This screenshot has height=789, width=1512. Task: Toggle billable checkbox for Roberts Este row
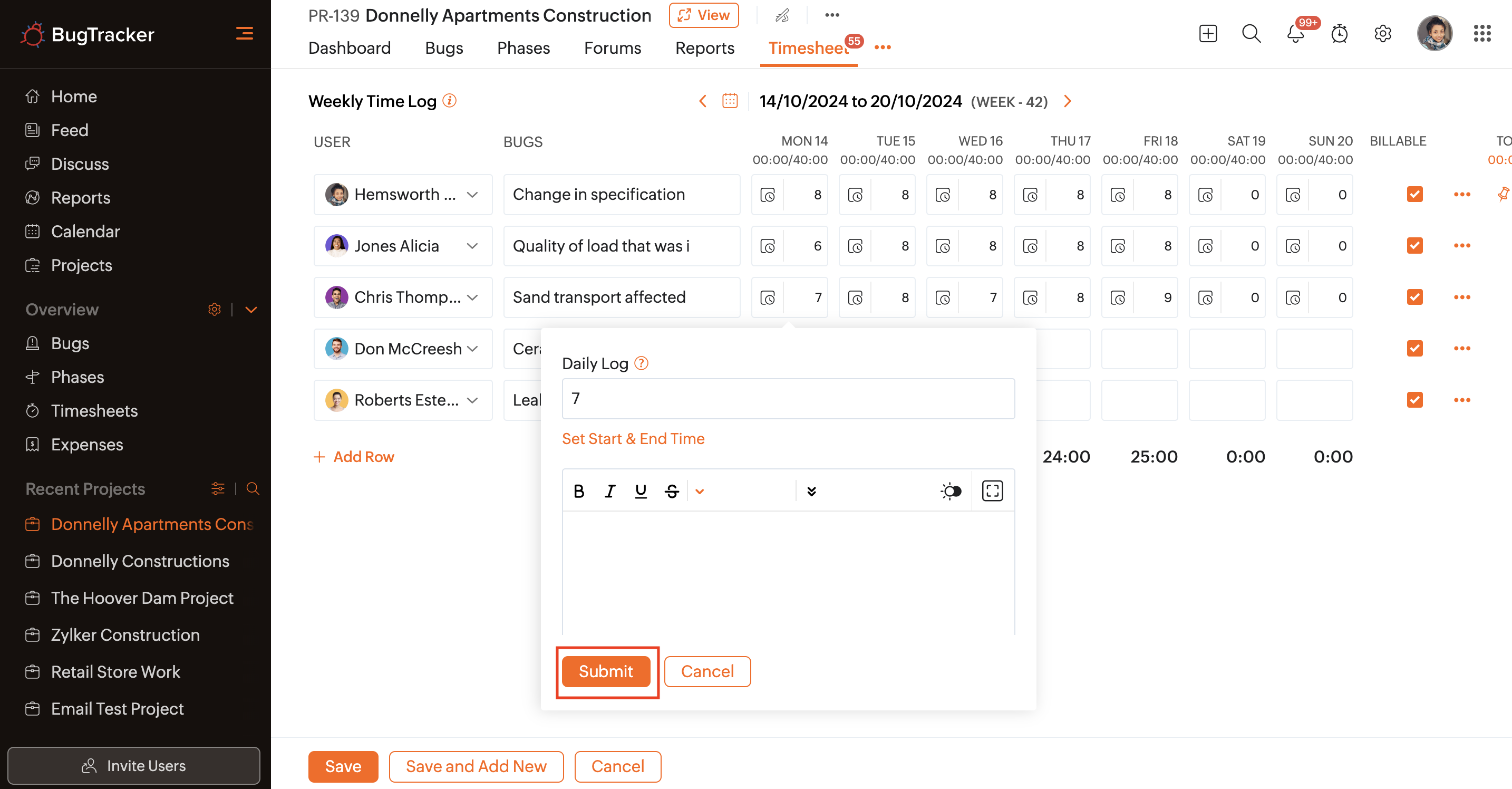coord(1414,400)
